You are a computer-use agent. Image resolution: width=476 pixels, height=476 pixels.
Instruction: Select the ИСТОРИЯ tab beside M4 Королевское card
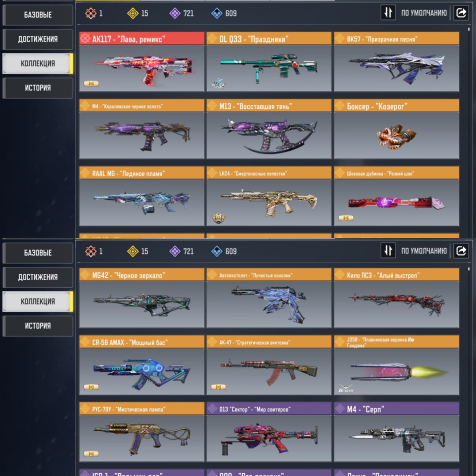[38, 88]
